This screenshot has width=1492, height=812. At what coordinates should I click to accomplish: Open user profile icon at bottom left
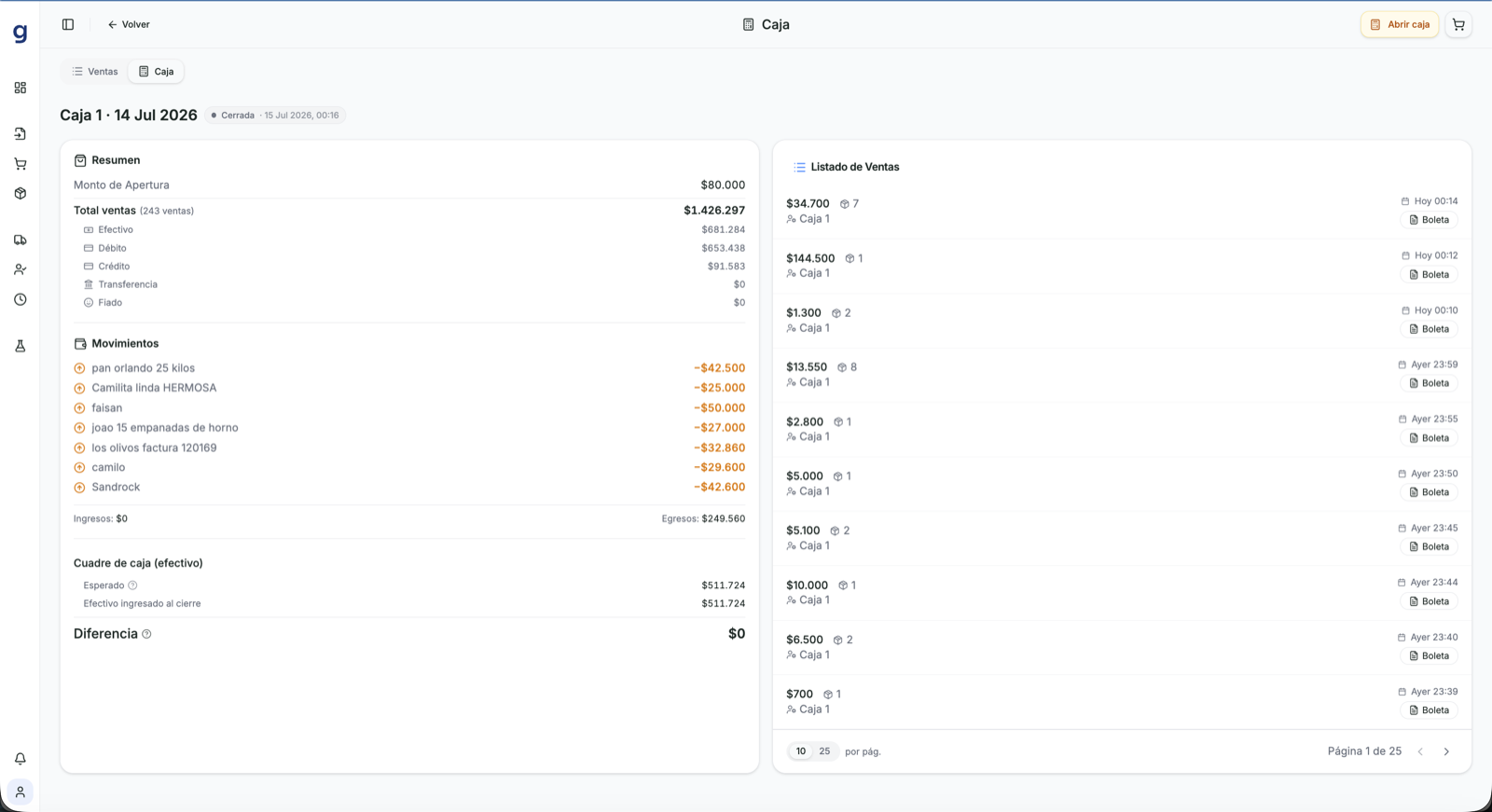20,792
